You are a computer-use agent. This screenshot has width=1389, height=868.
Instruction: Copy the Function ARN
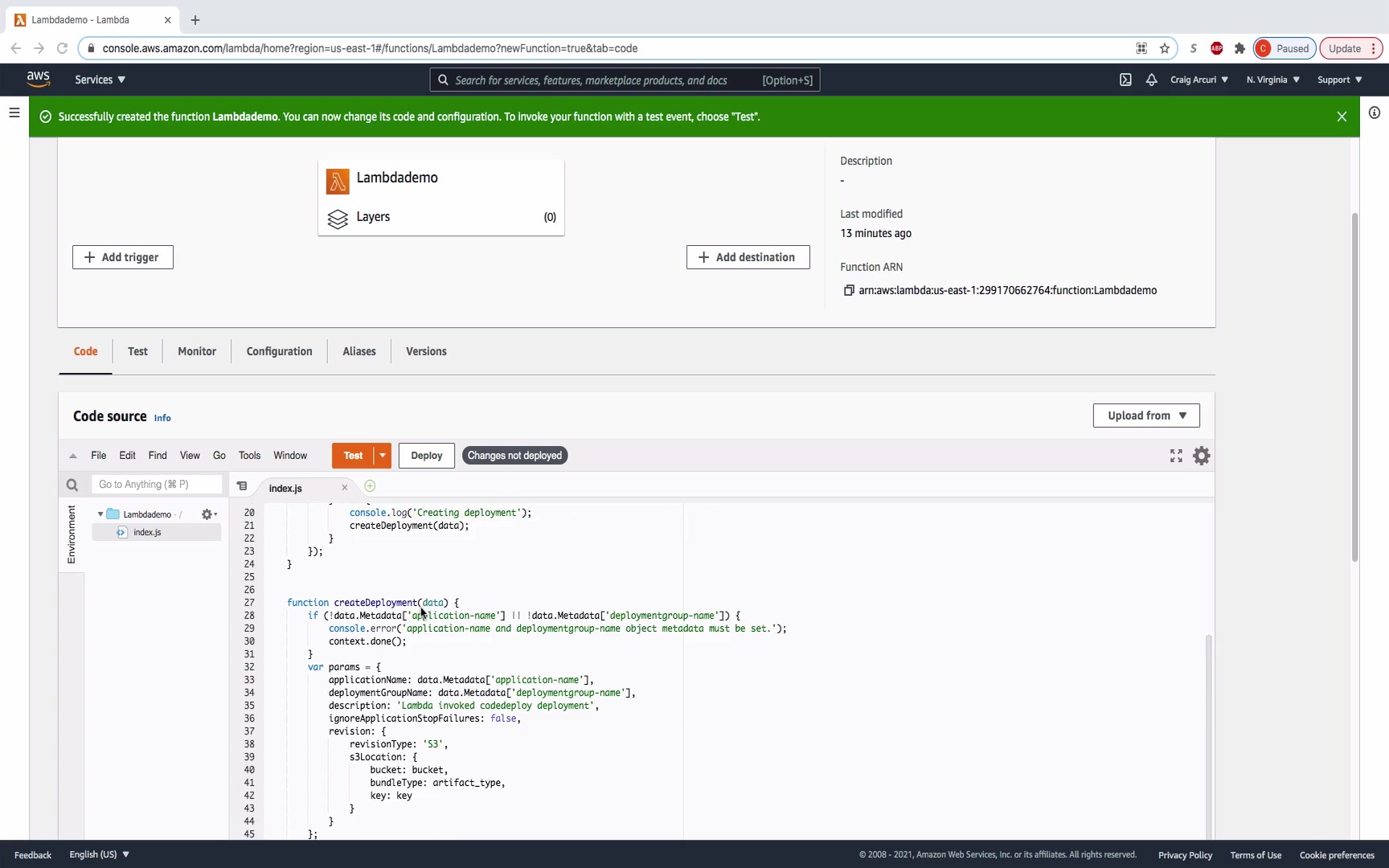coord(848,290)
